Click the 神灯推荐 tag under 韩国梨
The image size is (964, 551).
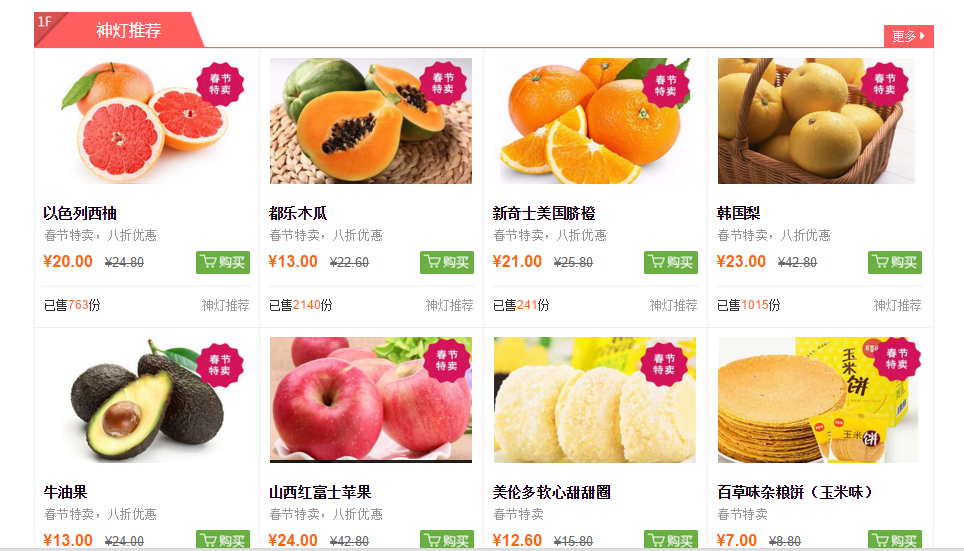[x=897, y=305]
